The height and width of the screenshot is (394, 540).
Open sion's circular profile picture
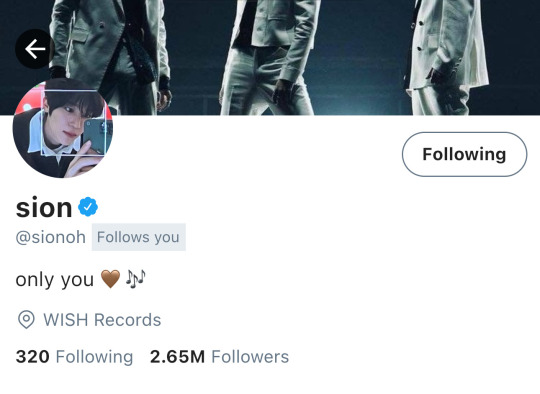63,128
